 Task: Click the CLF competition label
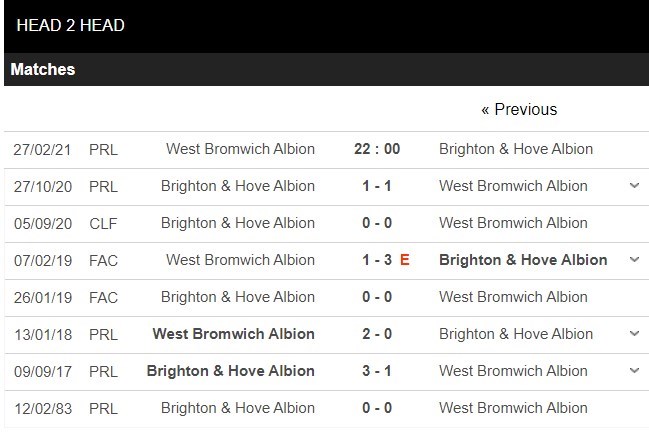[x=103, y=223]
